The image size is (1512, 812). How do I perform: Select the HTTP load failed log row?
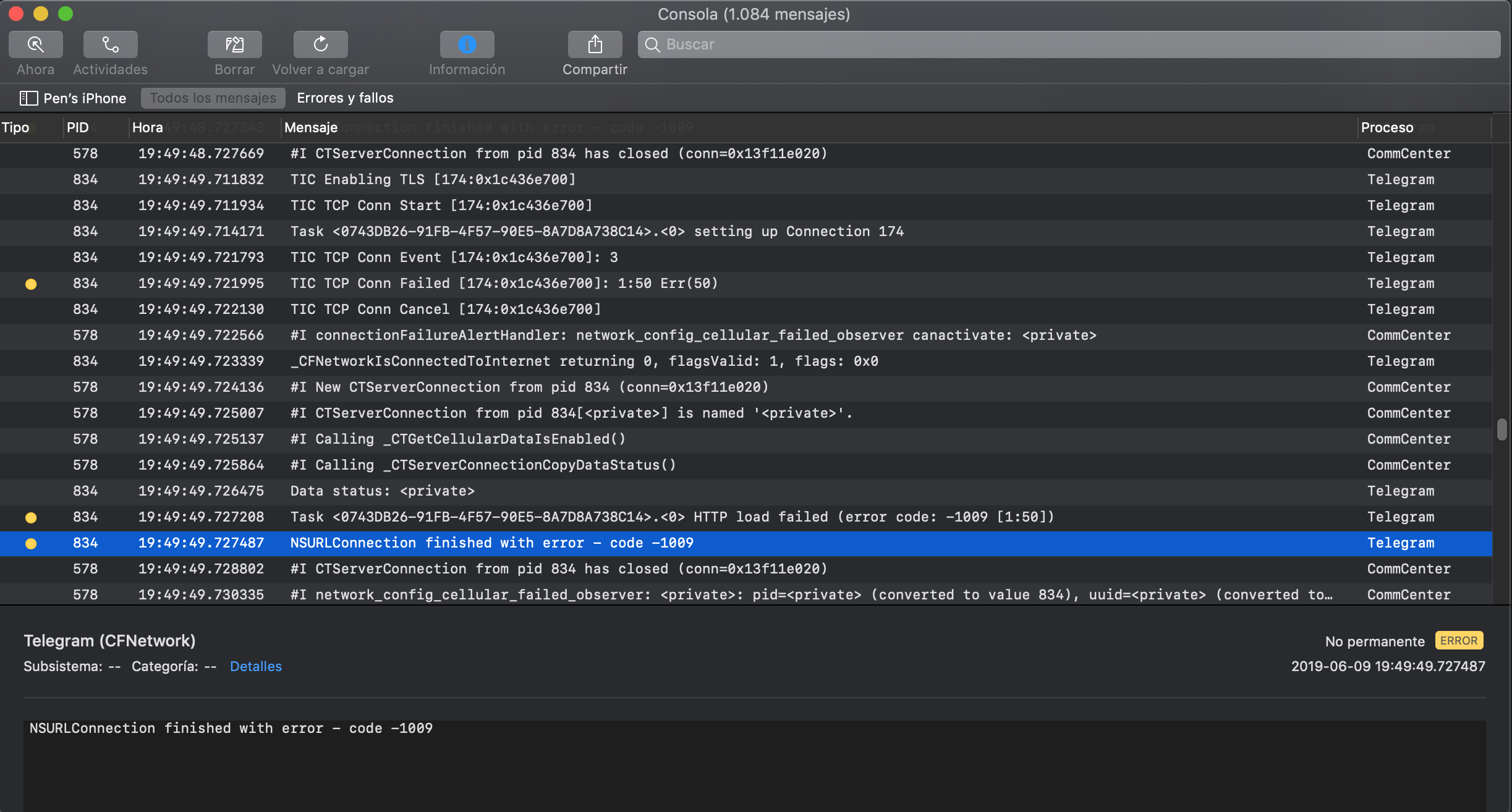(672, 517)
